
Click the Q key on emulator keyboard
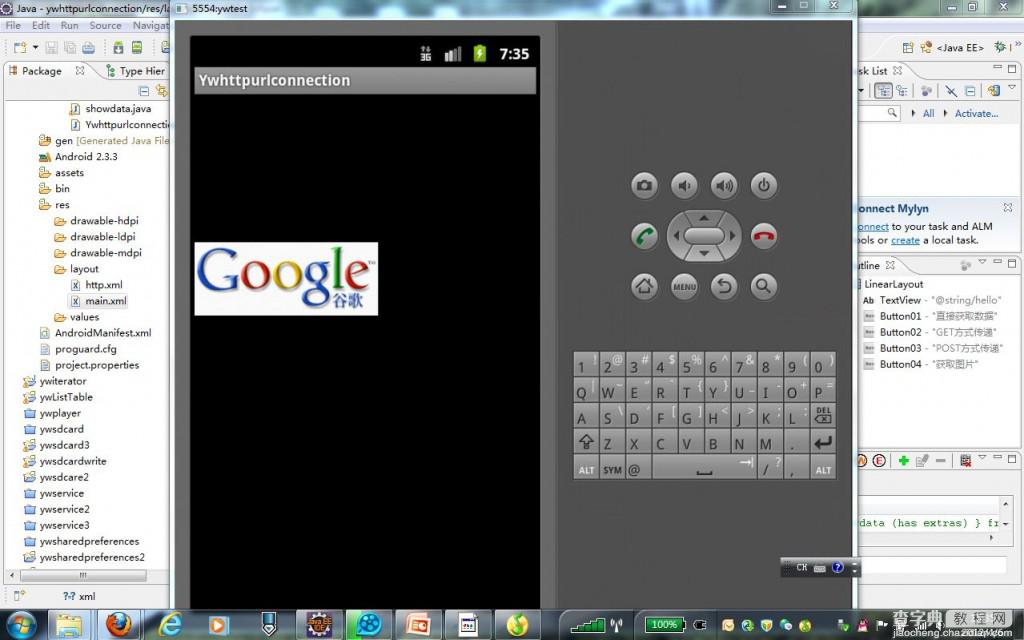586,391
